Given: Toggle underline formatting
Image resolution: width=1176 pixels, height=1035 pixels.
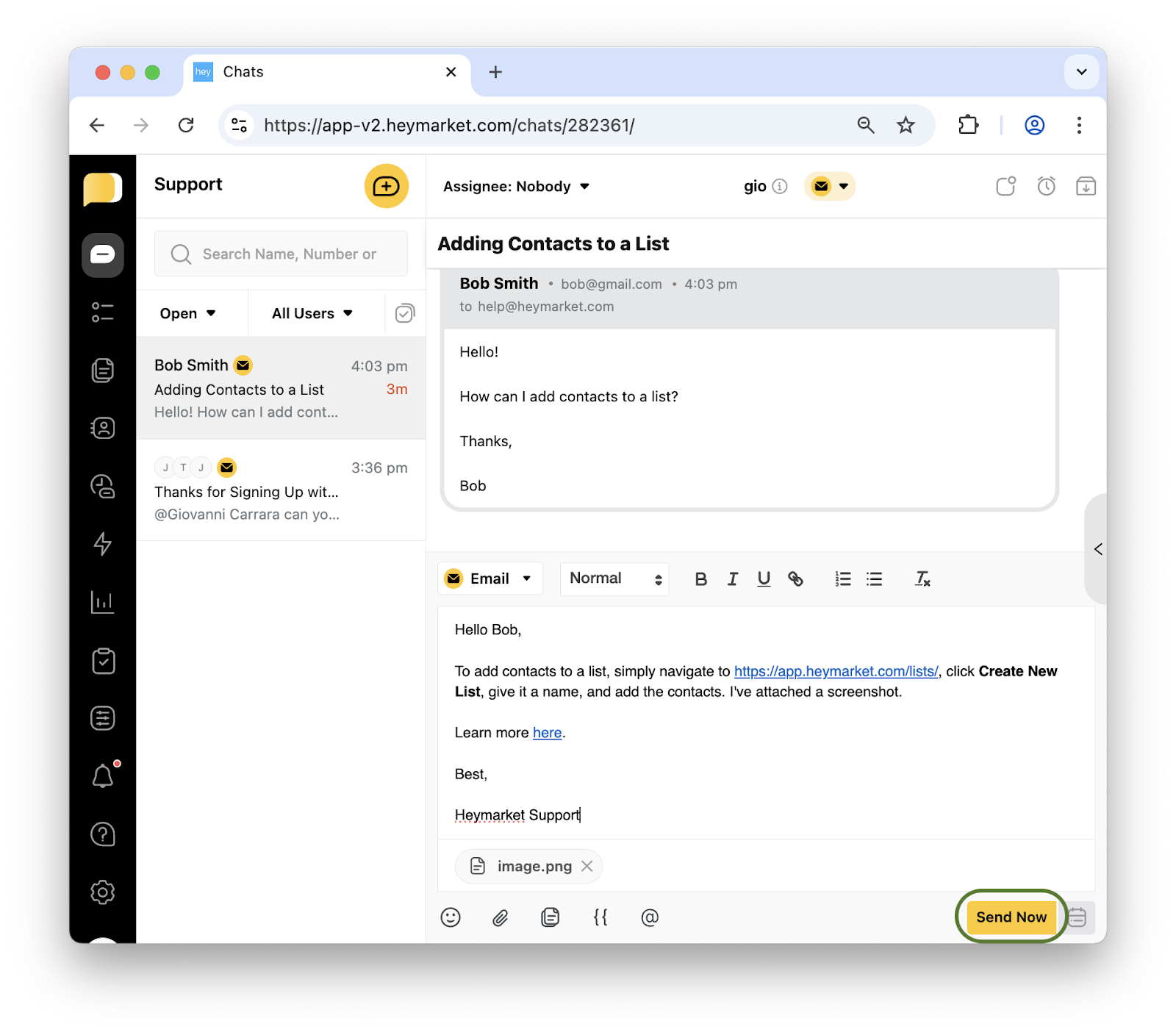Looking at the screenshot, I should tap(764, 579).
